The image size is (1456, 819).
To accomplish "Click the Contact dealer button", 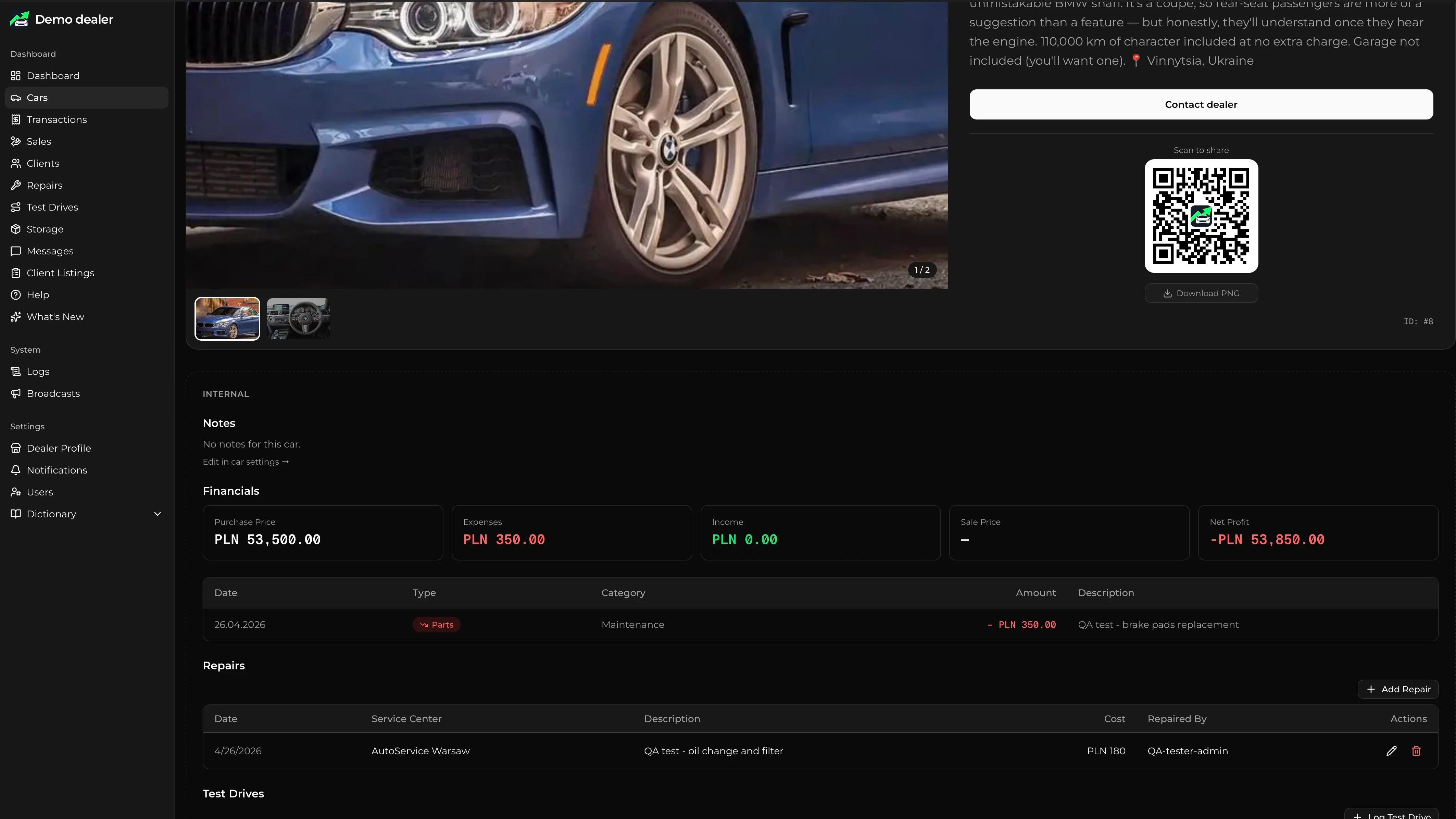I will pyautogui.click(x=1201, y=104).
